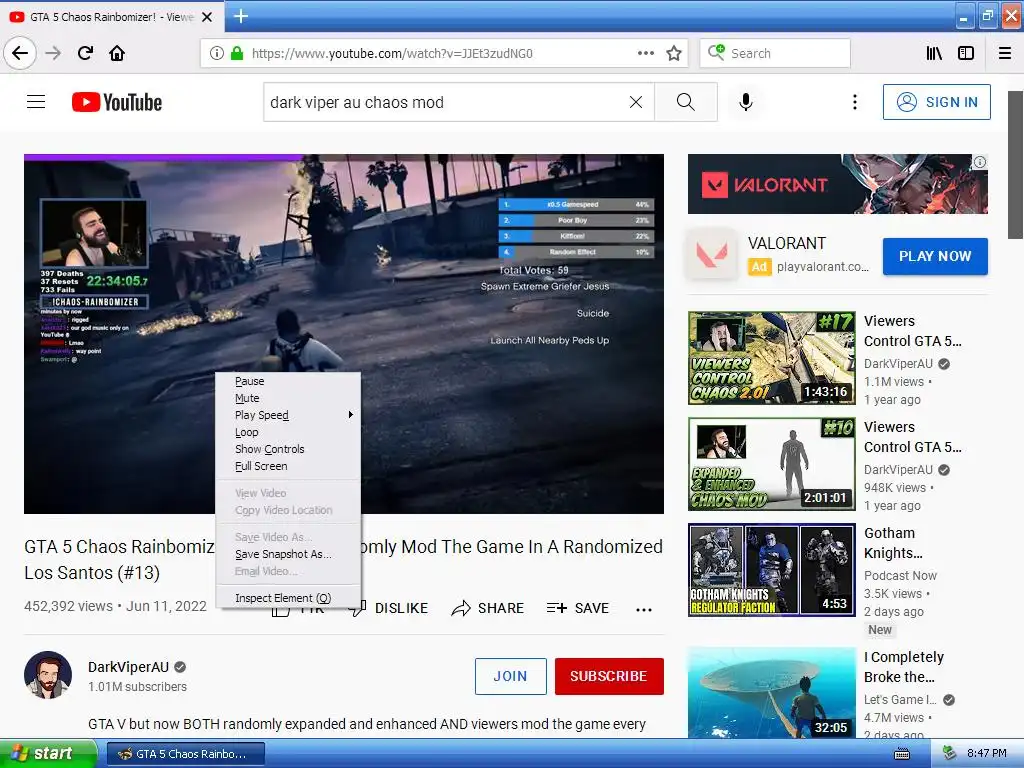Open the Windows start button

47,754
